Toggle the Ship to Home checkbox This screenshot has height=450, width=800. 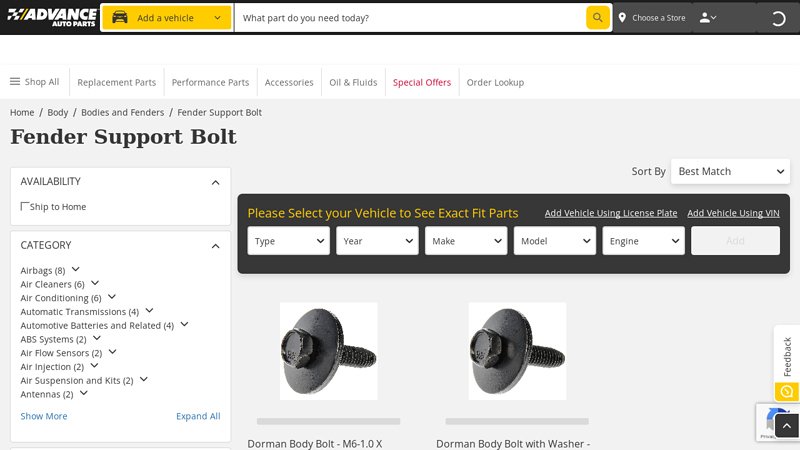24,206
